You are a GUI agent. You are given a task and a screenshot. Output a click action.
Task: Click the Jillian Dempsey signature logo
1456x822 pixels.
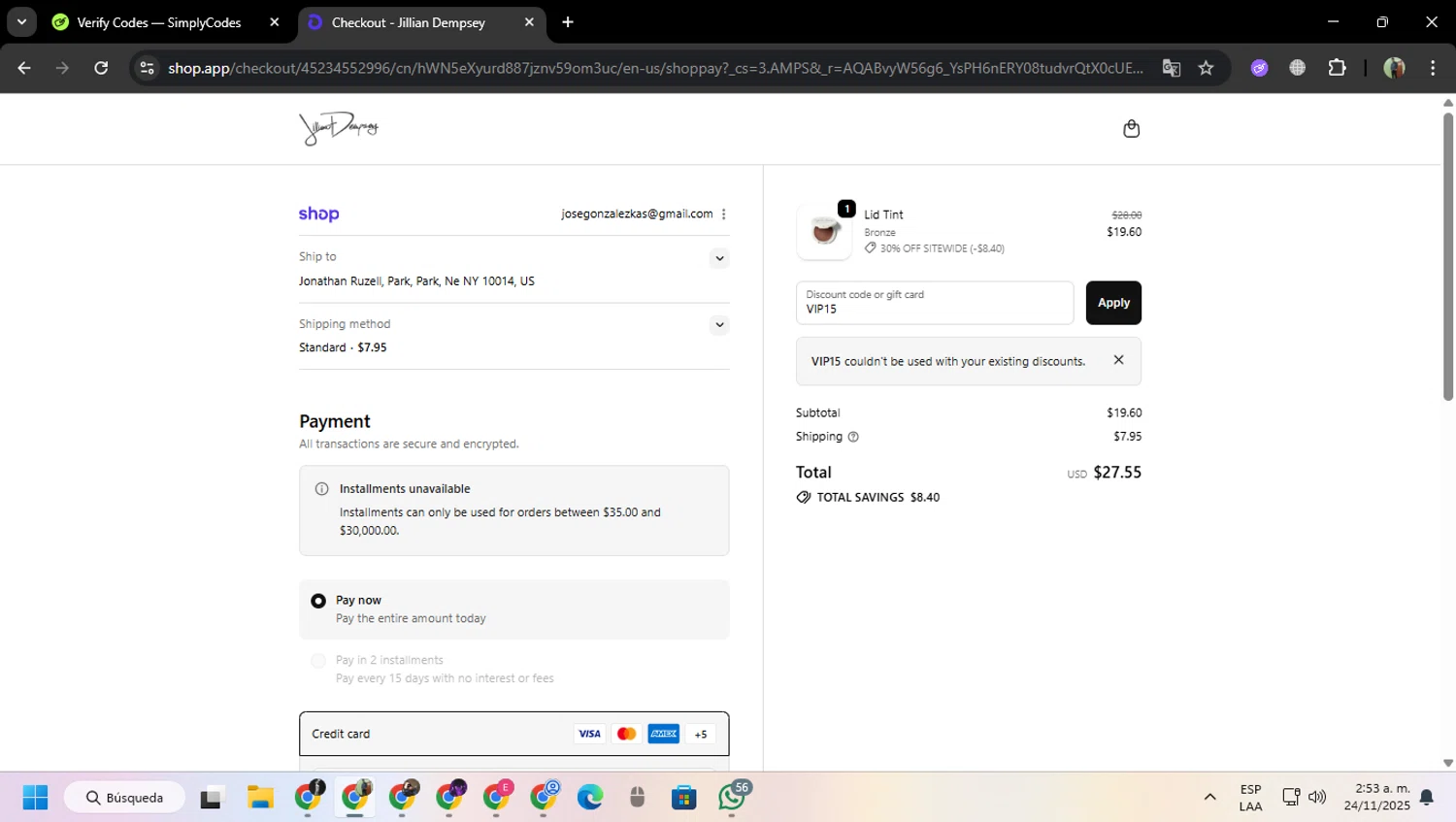point(339,128)
